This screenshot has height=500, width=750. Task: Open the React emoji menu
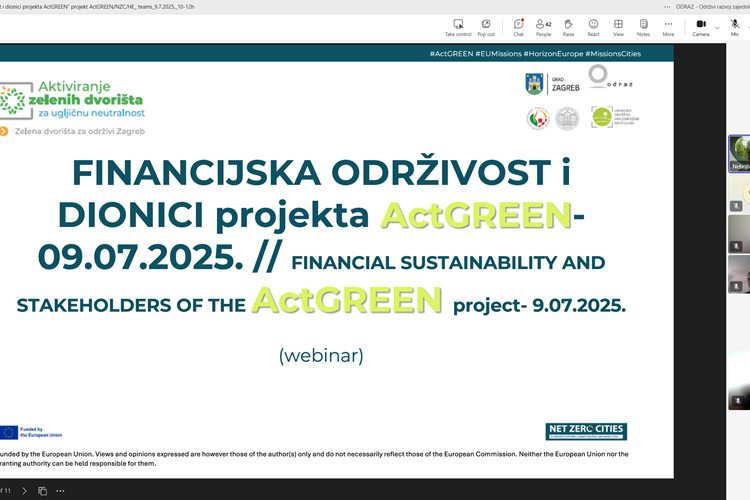593,28
